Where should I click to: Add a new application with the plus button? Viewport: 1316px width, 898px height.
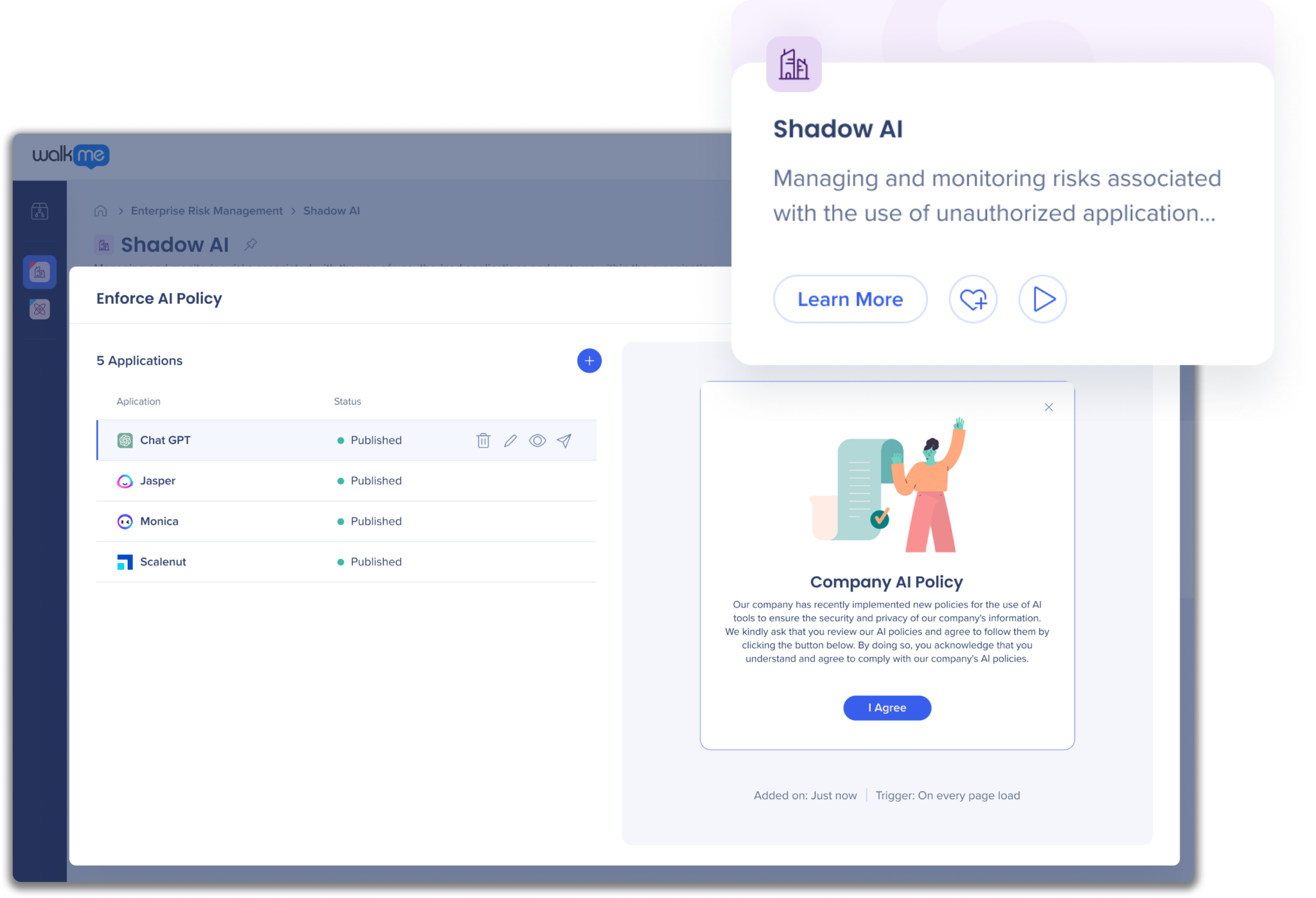[x=589, y=360]
